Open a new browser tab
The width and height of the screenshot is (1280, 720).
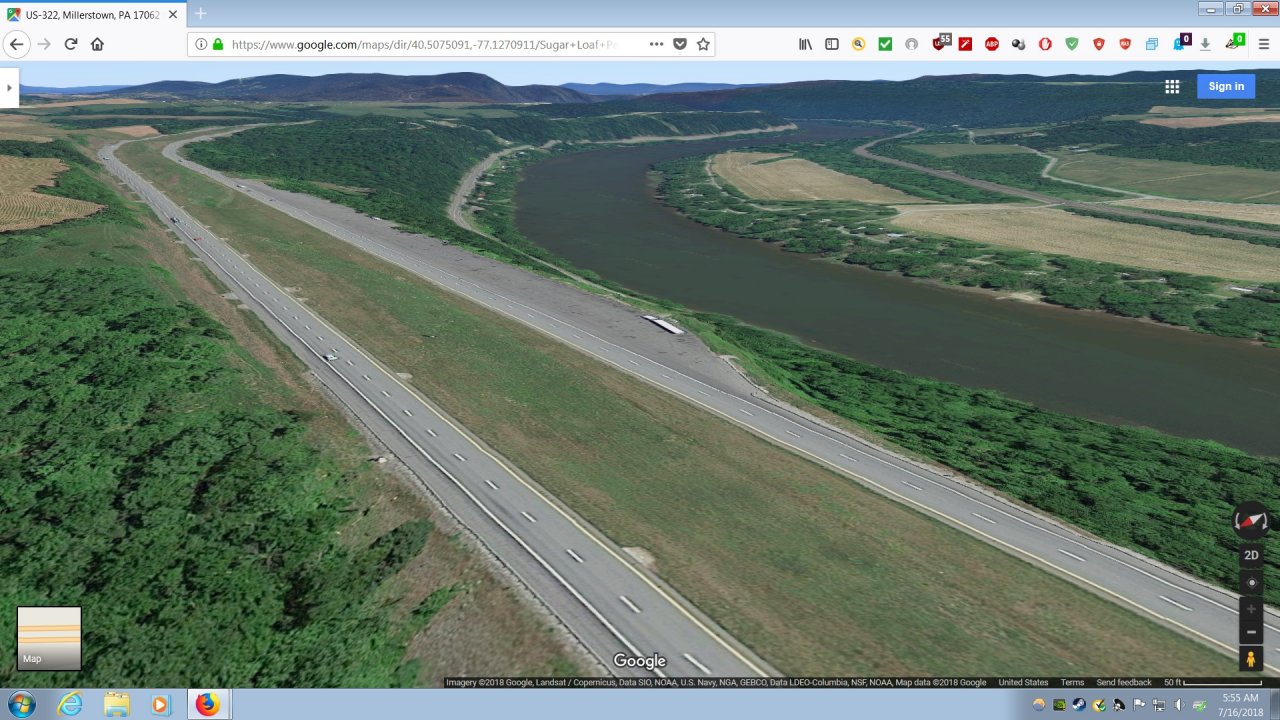(x=200, y=14)
